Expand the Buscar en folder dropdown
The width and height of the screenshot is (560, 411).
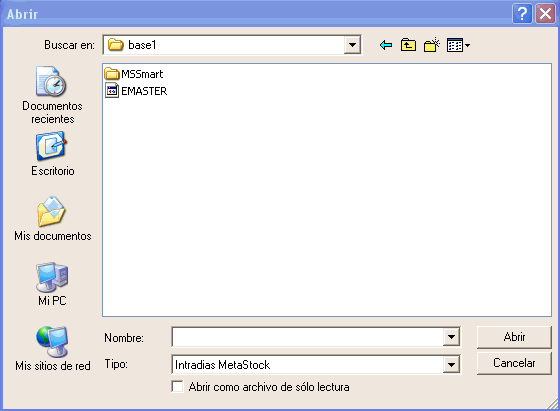tap(352, 45)
